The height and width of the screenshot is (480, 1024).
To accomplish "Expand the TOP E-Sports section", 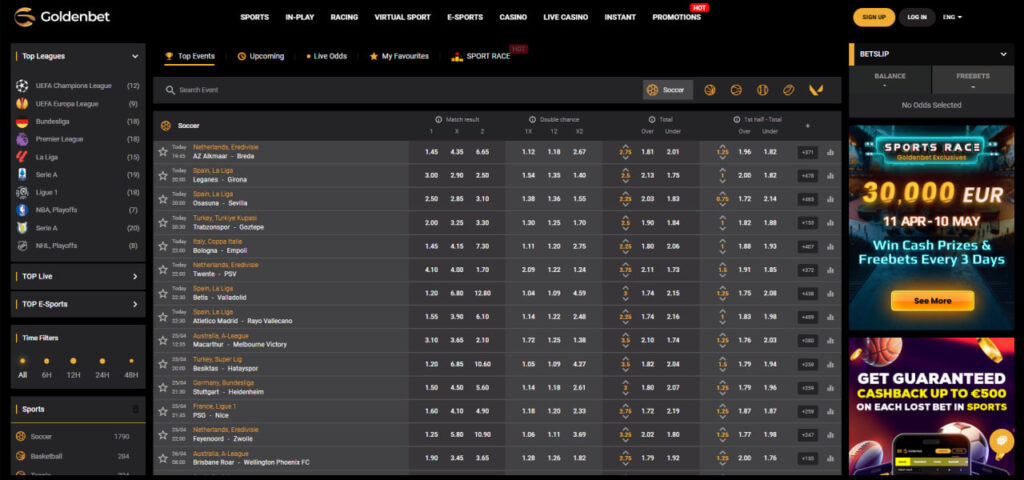I will 135,304.
